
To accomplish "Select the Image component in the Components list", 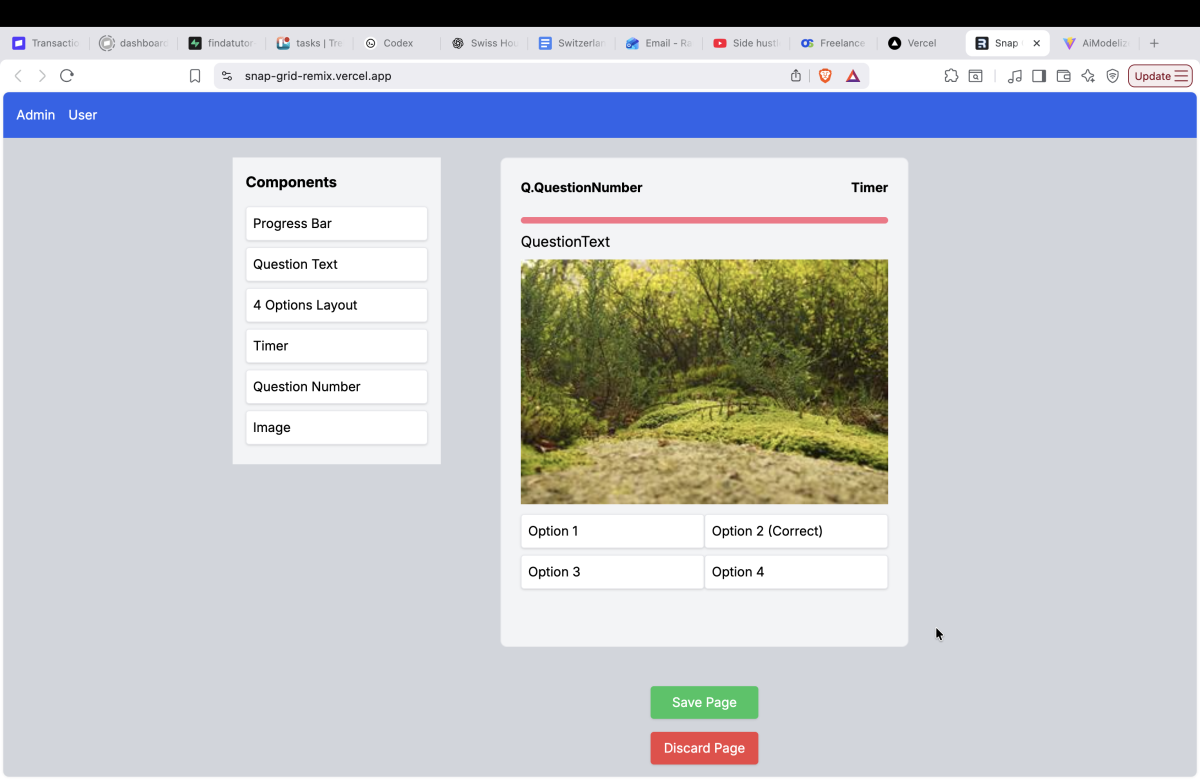I will point(336,427).
